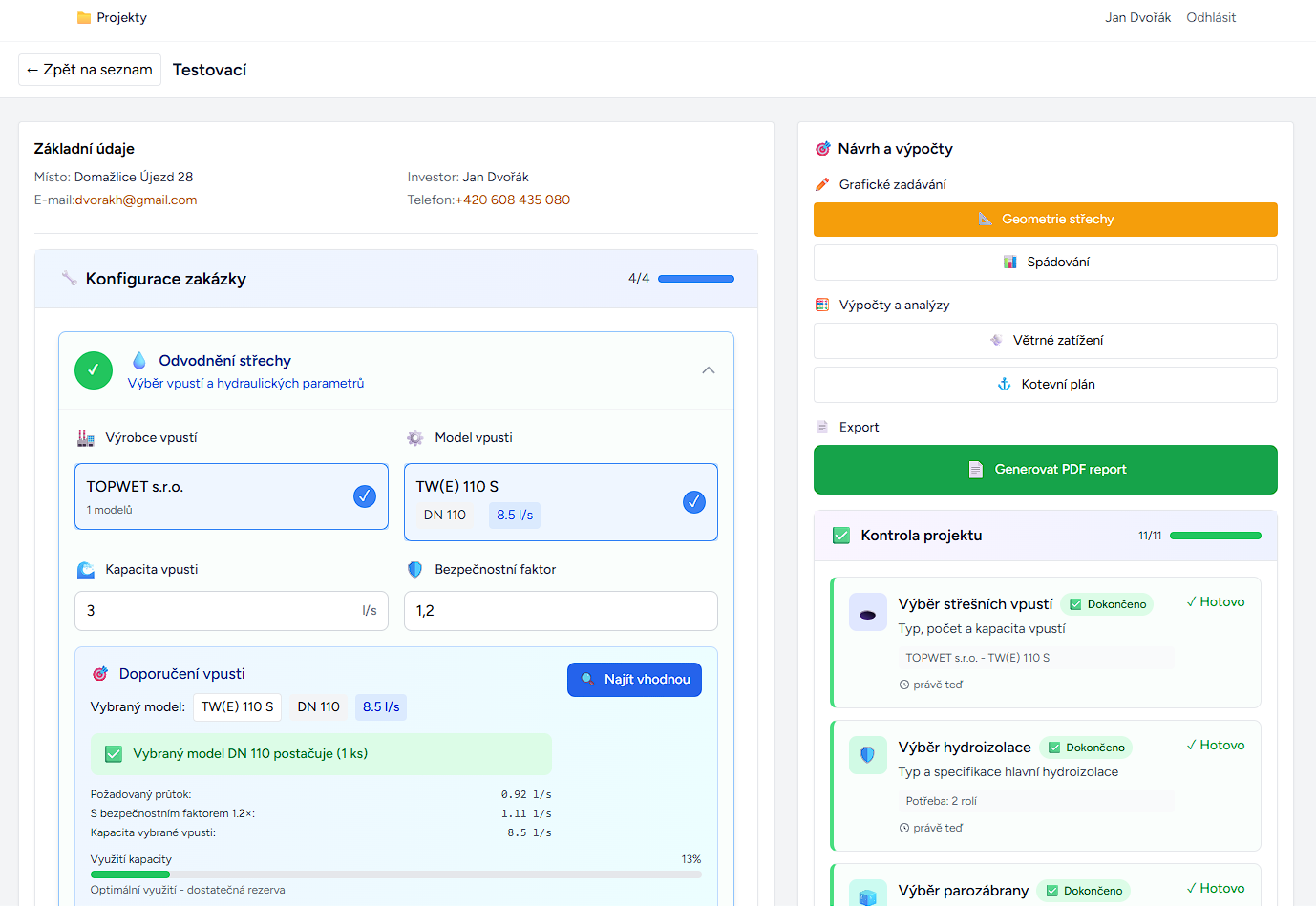The height and width of the screenshot is (906, 1316).
Task: Click Dokončeno badge in Výběr střešních vpustí card
Action: [1107, 604]
